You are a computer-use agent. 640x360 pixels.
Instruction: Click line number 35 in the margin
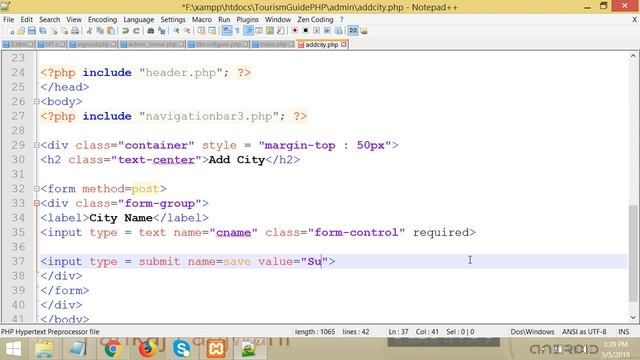tap(18, 232)
